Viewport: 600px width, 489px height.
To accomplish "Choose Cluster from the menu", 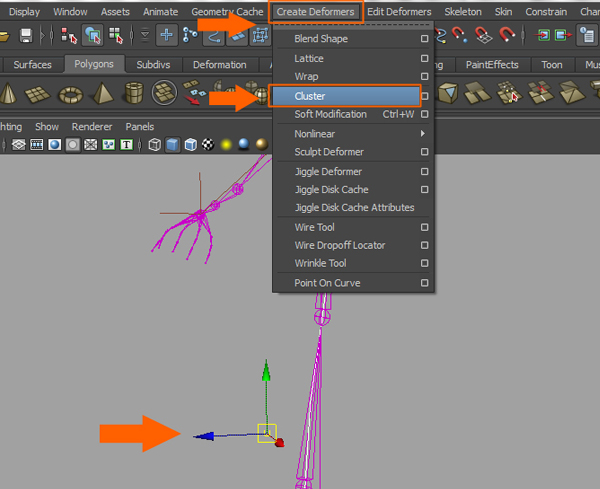I will (346, 96).
